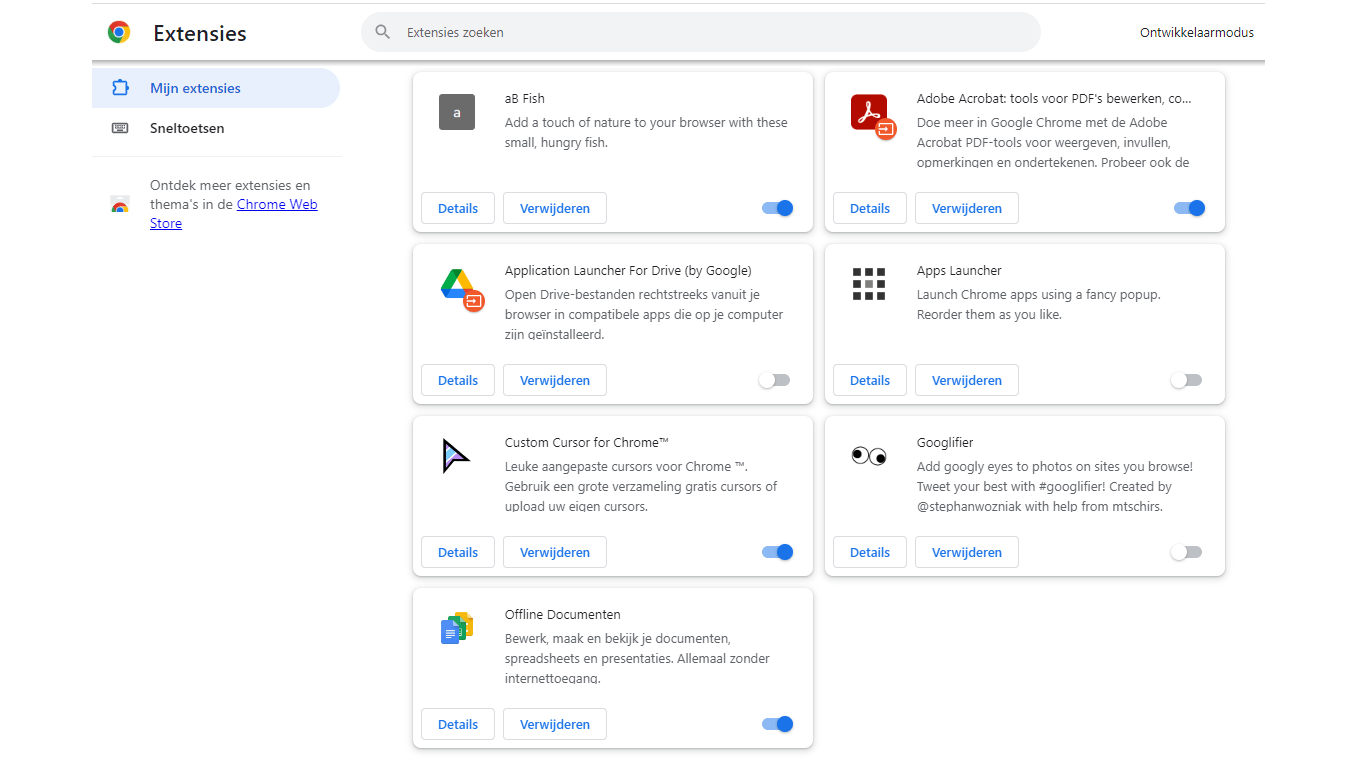This screenshot has width=1356, height=763.
Task: Click the Extensies zoeken search field
Action: 700,32
